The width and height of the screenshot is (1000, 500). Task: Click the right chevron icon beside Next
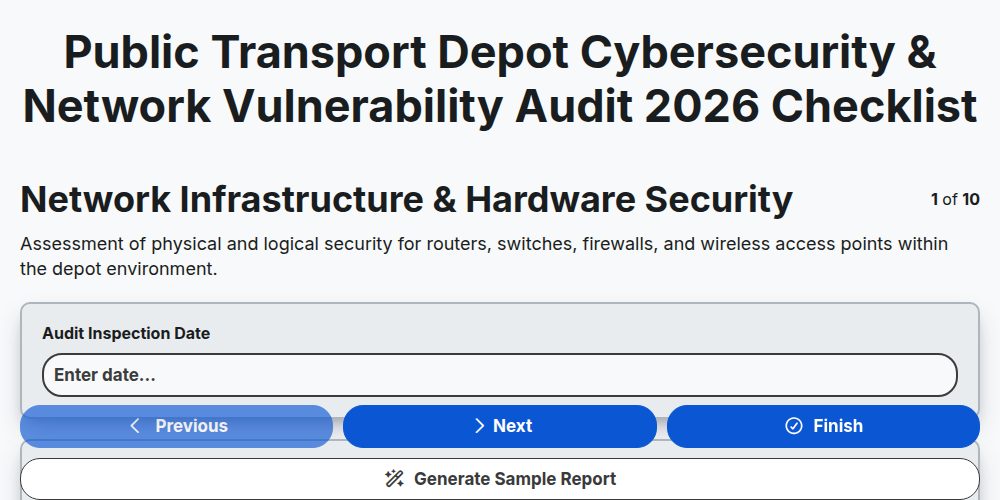[x=480, y=426]
